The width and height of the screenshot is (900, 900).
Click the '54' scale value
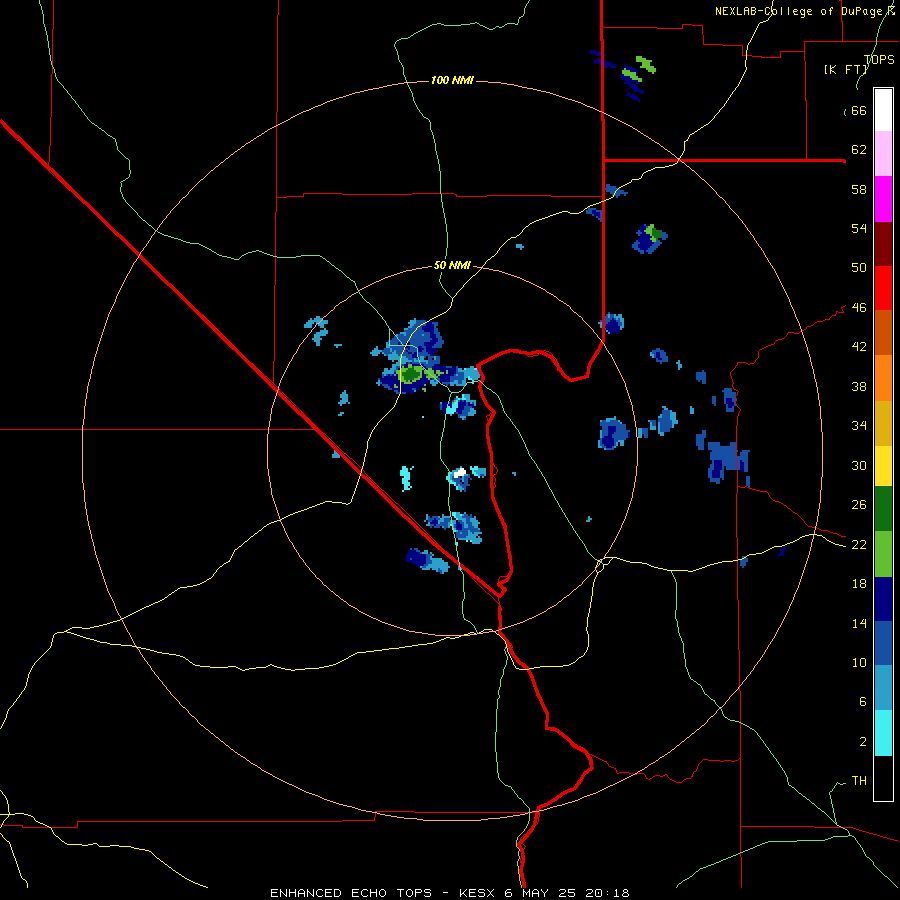click(859, 228)
